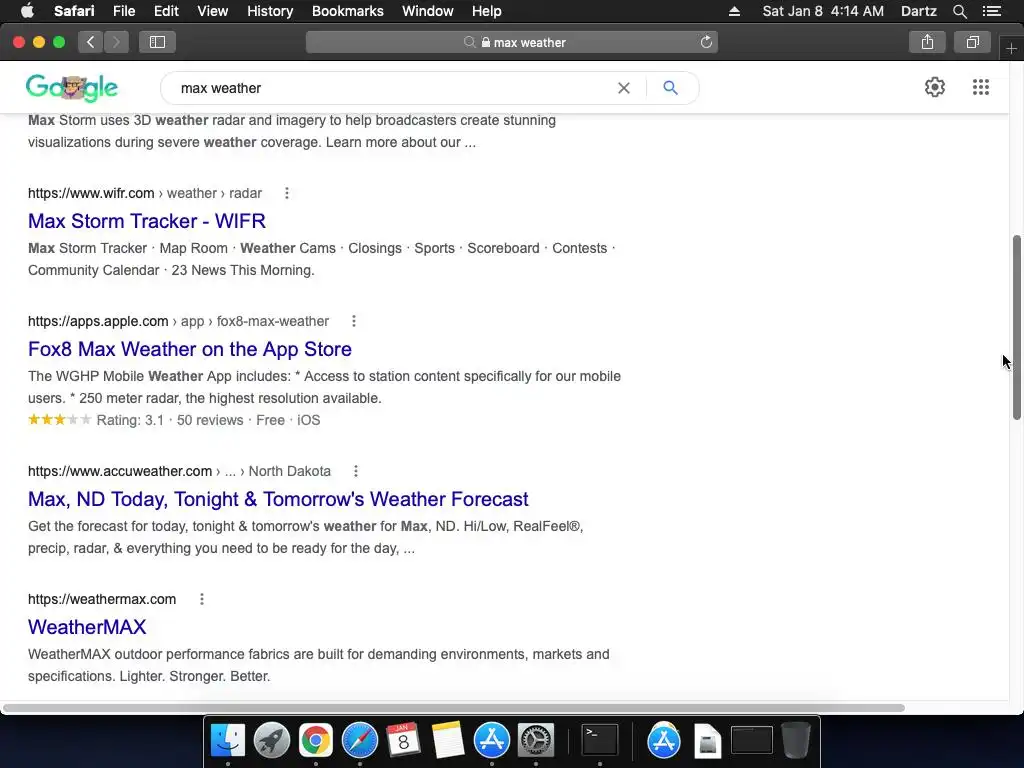Click the vertical page scrollbar
Viewport: 1024px width, 768px height.
[x=1016, y=327]
